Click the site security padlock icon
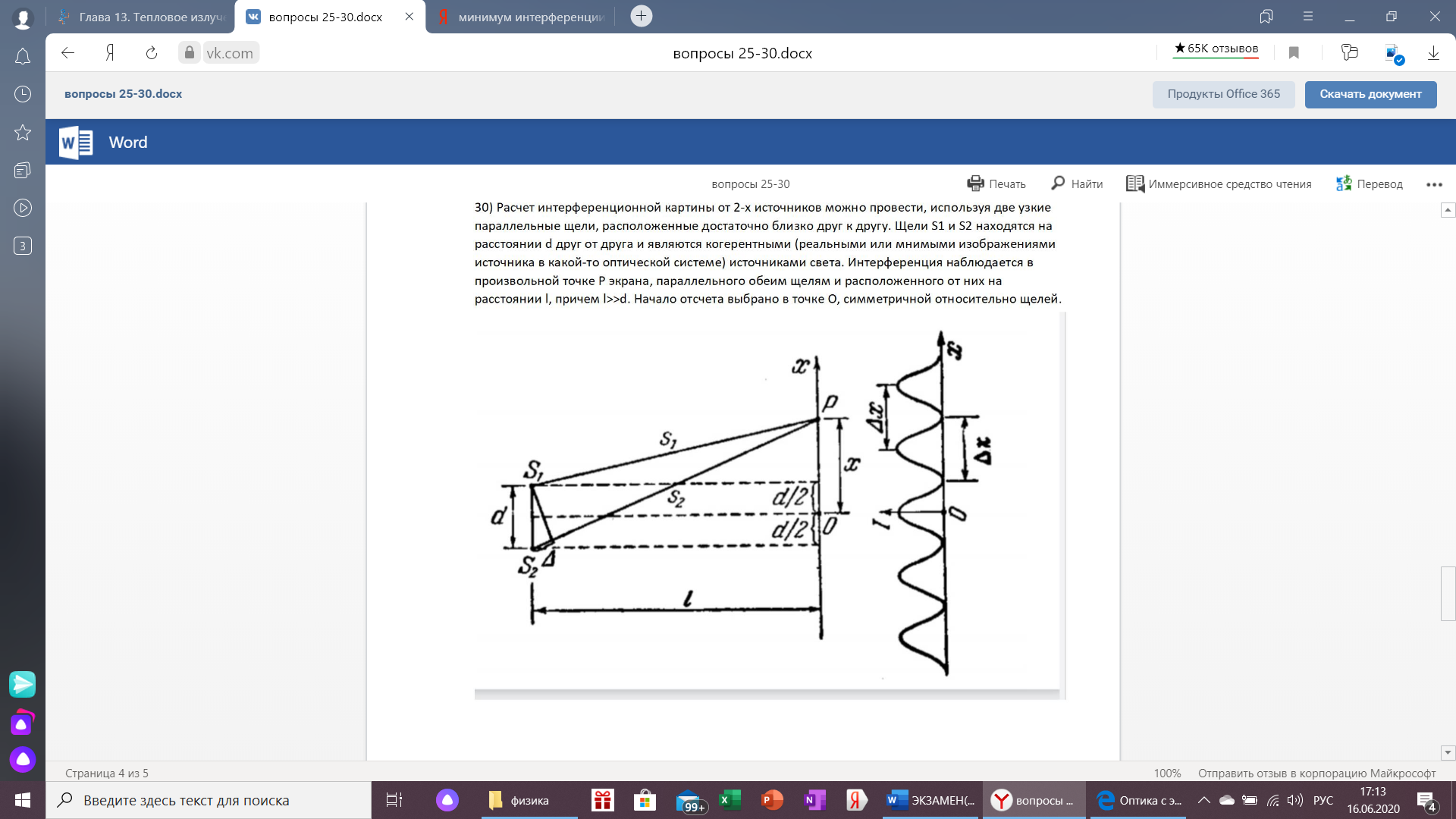 (190, 52)
